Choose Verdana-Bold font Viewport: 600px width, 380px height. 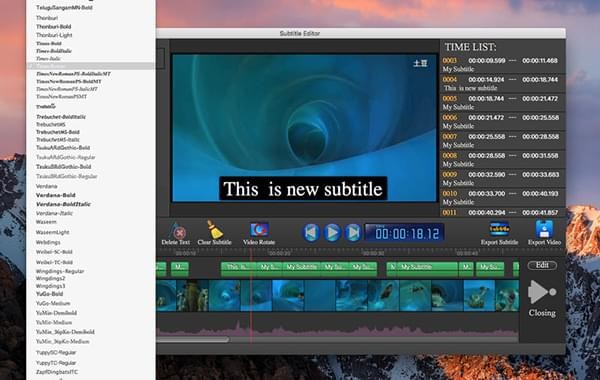tap(55, 195)
